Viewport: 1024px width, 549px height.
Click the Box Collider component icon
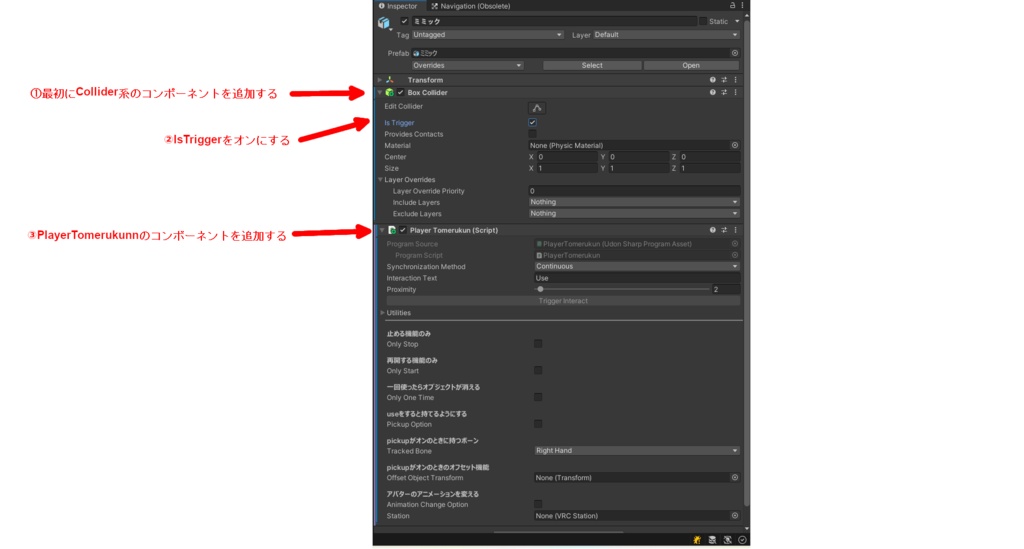(389, 93)
